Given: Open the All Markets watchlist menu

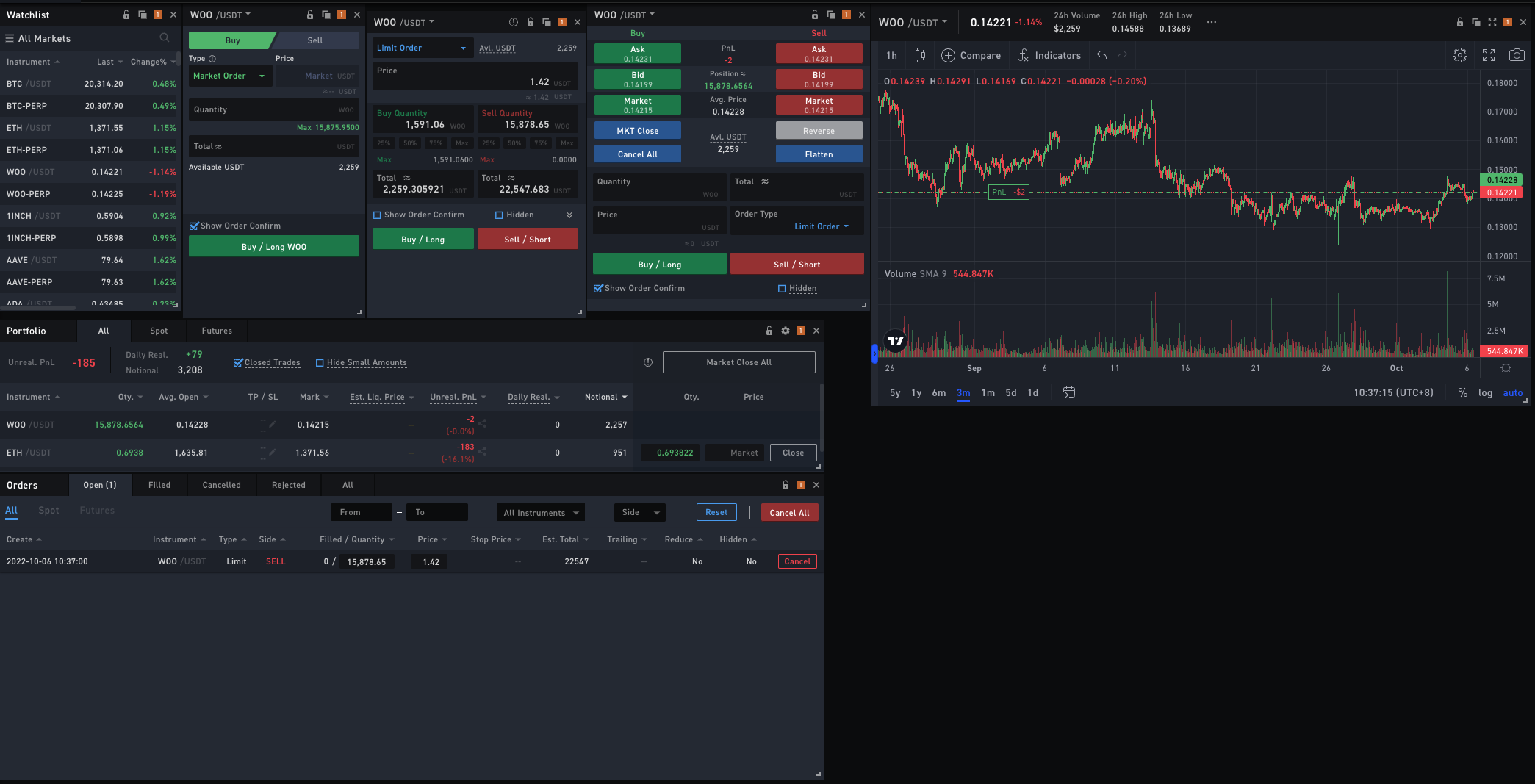Looking at the screenshot, I should pyautogui.click(x=38, y=38).
